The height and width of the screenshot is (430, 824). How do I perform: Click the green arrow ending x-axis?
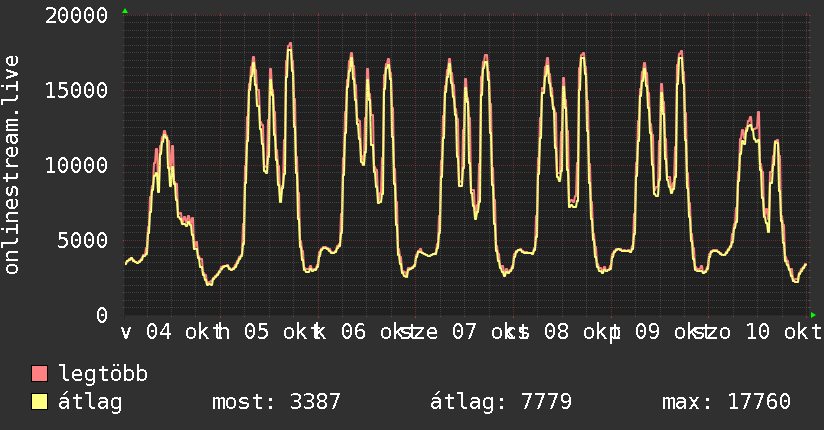[813, 315]
